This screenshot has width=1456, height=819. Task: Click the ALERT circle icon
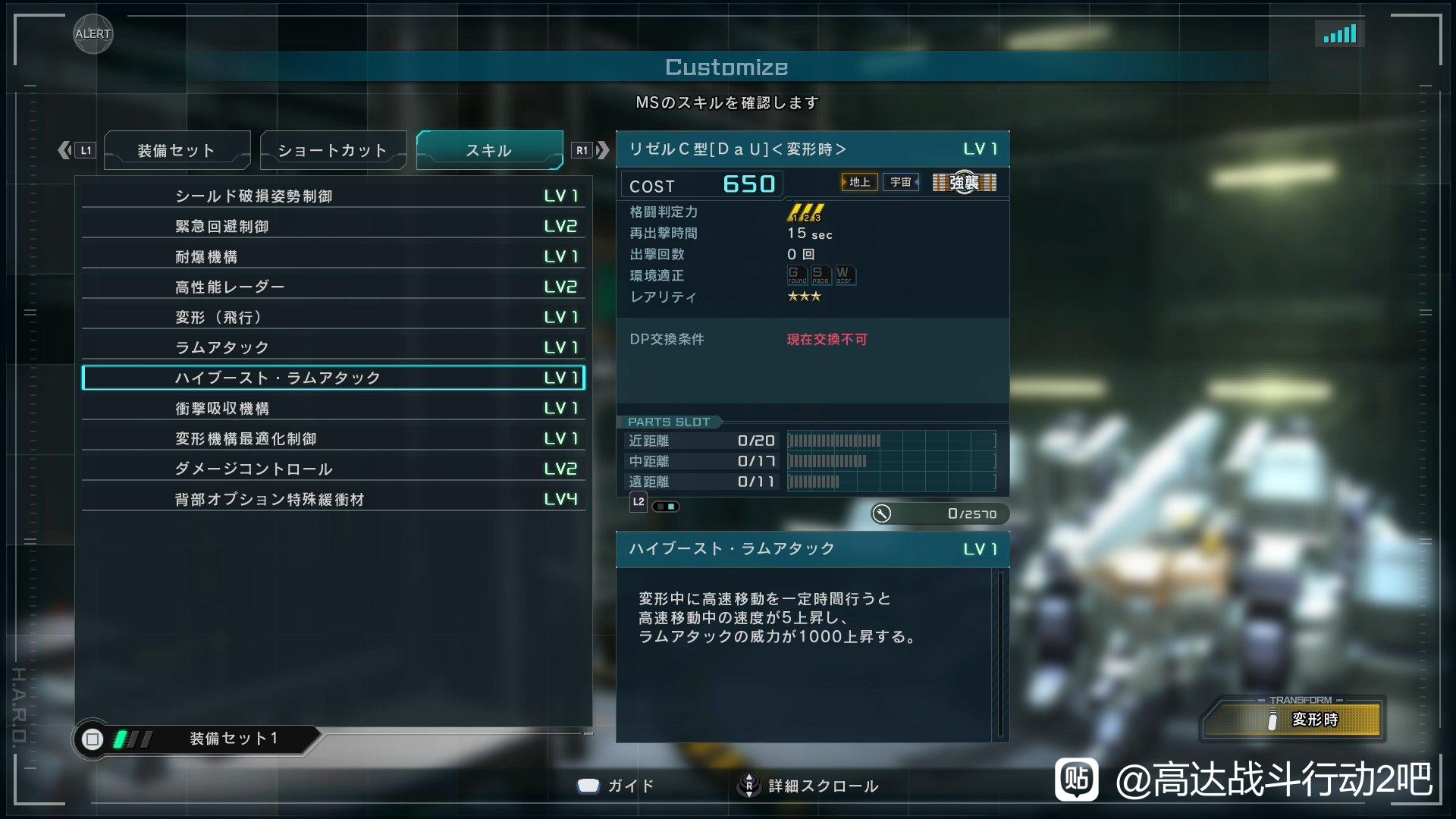click(93, 34)
